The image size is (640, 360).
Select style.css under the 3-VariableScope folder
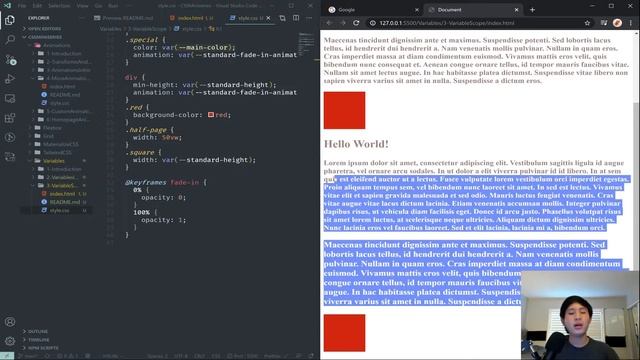tap(59, 210)
